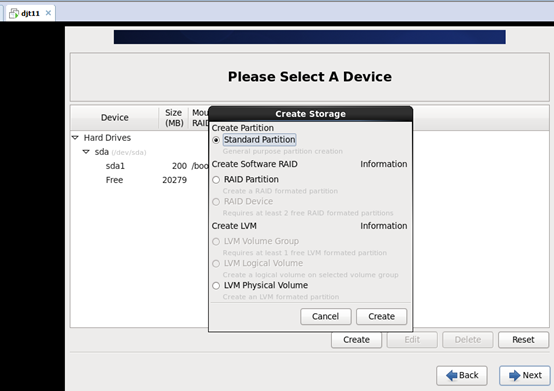The width and height of the screenshot is (554, 391).
Task: Collapse the sda drive node
Action: (x=86, y=152)
